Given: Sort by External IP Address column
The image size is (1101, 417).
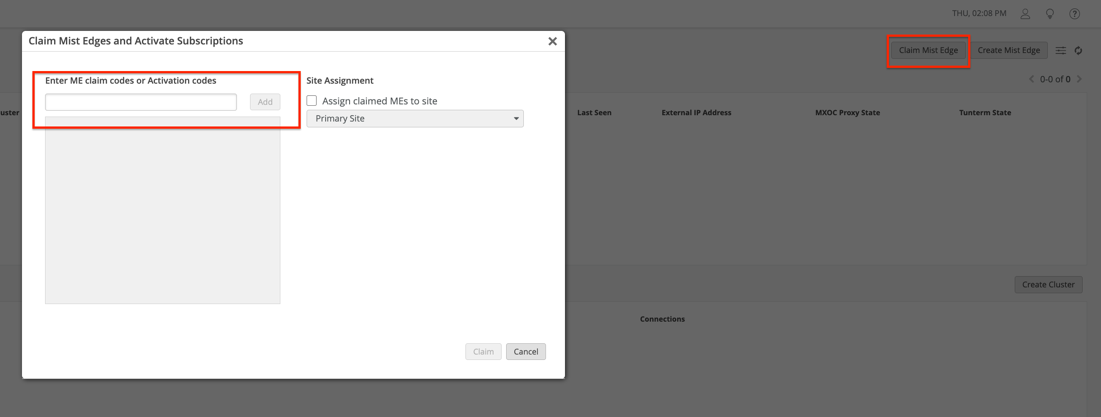Looking at the screenshot, I should (696, 113).
